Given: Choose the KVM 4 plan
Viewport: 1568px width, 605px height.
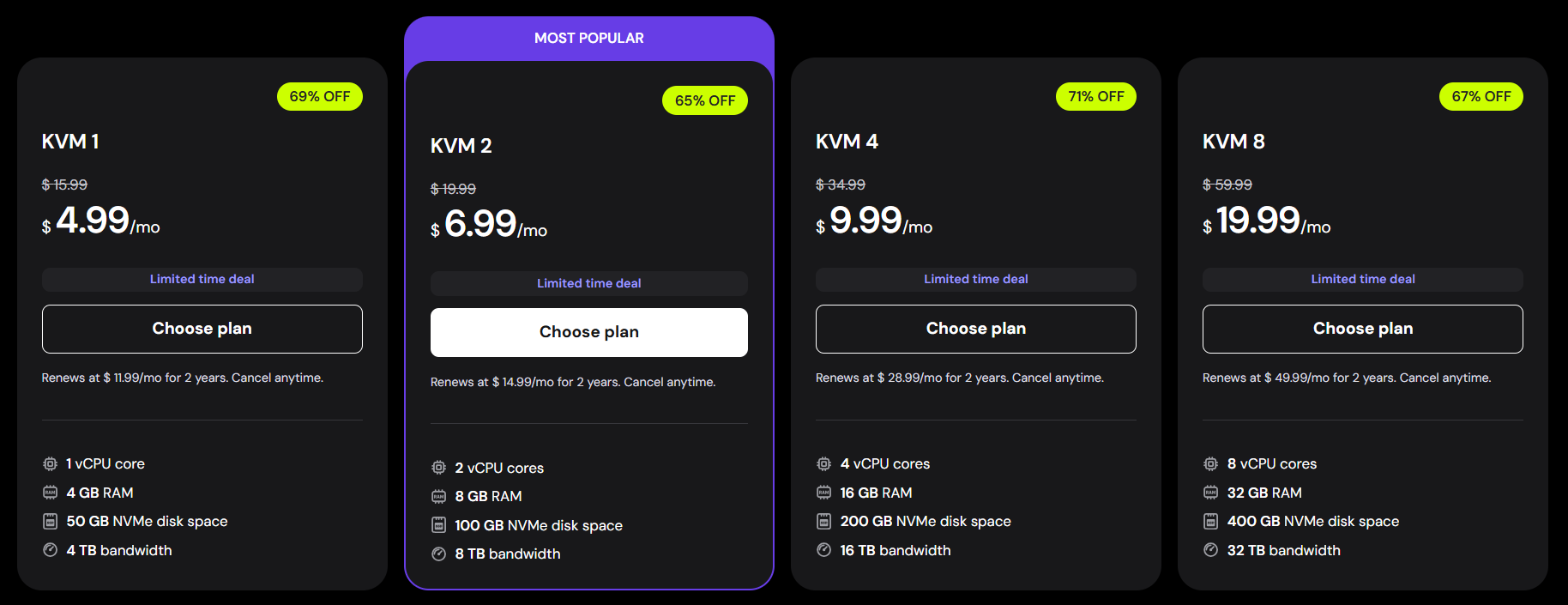Looking at the screenshot, I should pos(975,329).
